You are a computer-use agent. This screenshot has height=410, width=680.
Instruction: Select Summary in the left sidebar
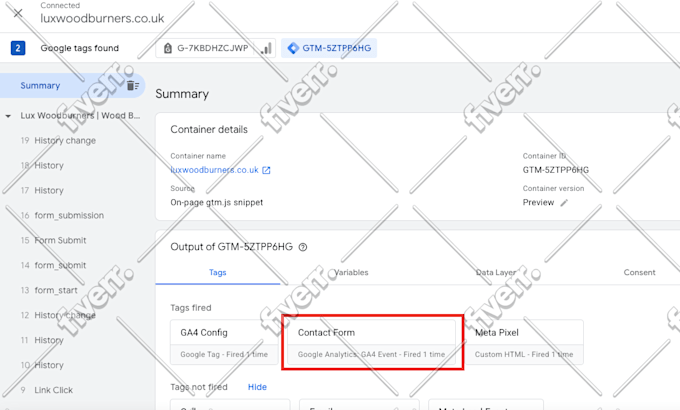72,85
